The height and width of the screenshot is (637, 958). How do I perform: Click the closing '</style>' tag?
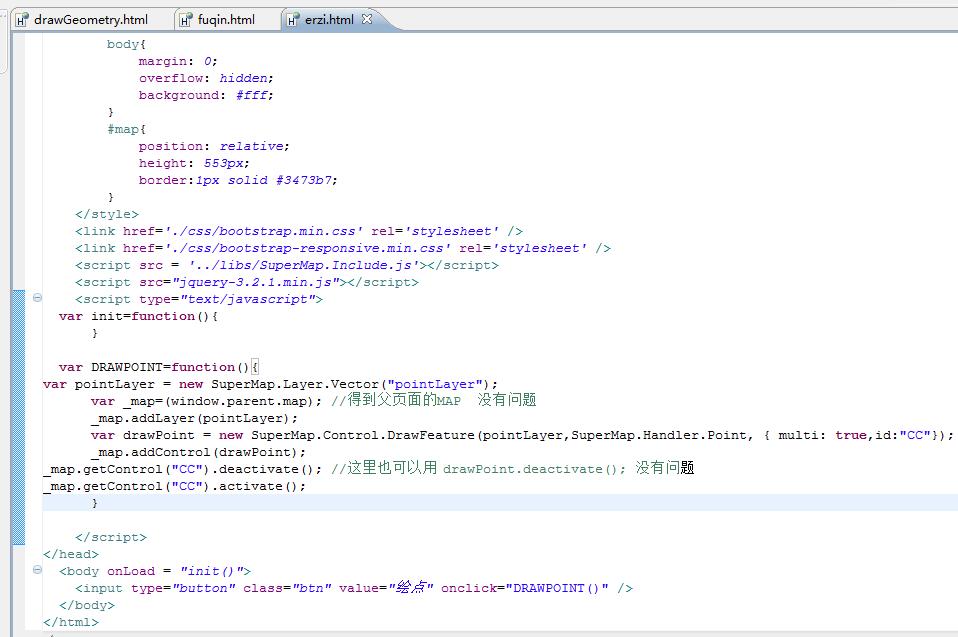click(x=107, y=214)
